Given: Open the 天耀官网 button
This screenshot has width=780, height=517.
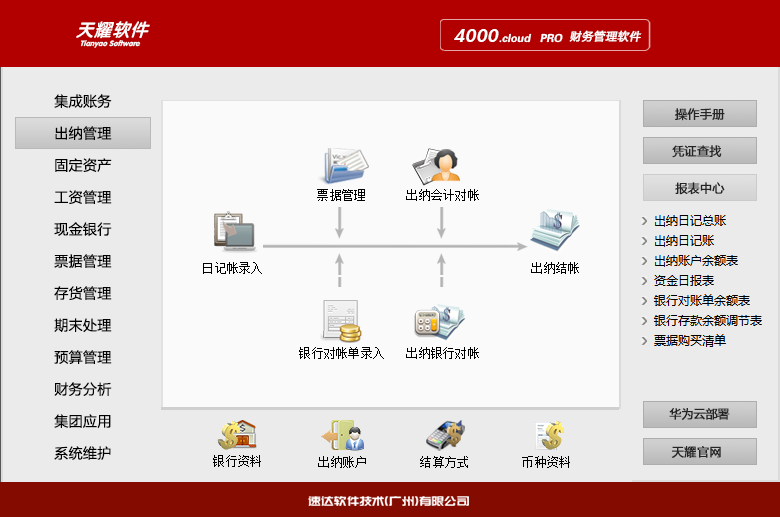Looking at the screenshot, I should [699, 452].
